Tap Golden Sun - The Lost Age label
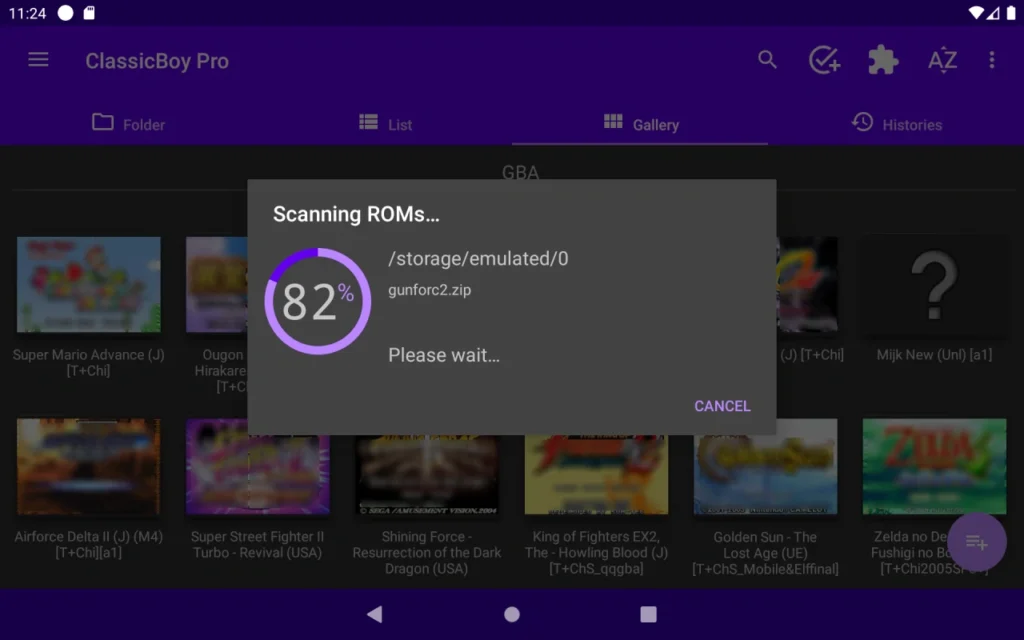The height and width of the screenshot is (640, 1024). click(765, 552)
